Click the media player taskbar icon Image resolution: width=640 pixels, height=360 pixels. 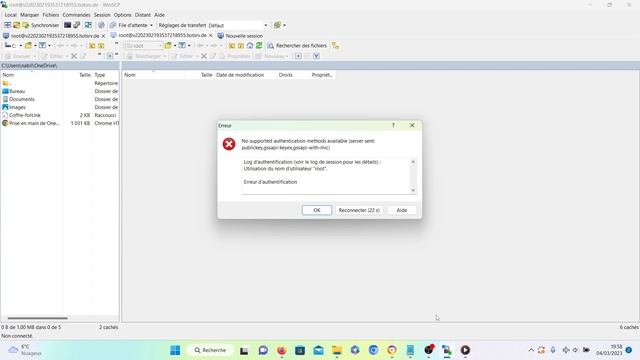465,350
